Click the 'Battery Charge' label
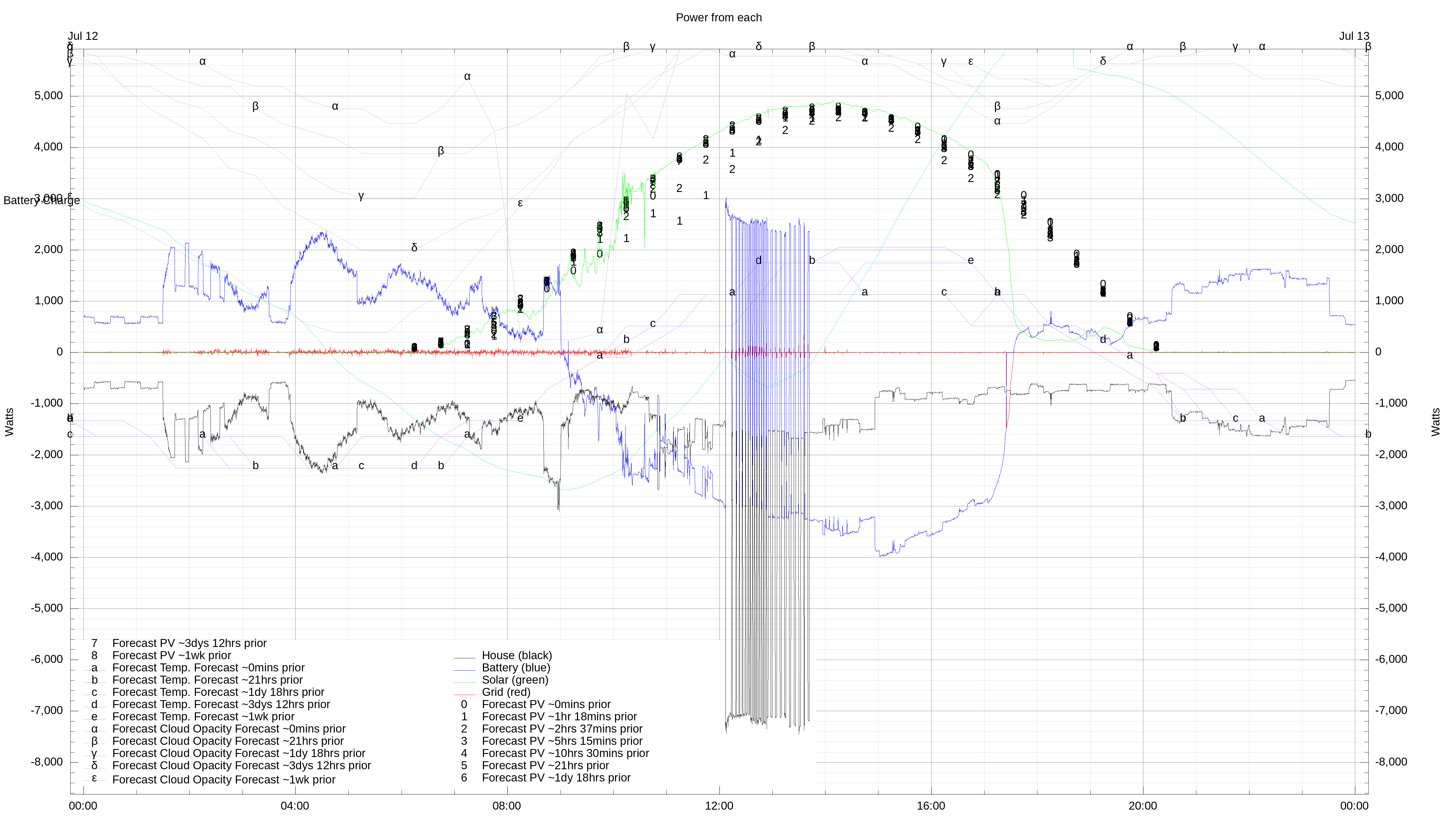 click(x=42, y=201)
